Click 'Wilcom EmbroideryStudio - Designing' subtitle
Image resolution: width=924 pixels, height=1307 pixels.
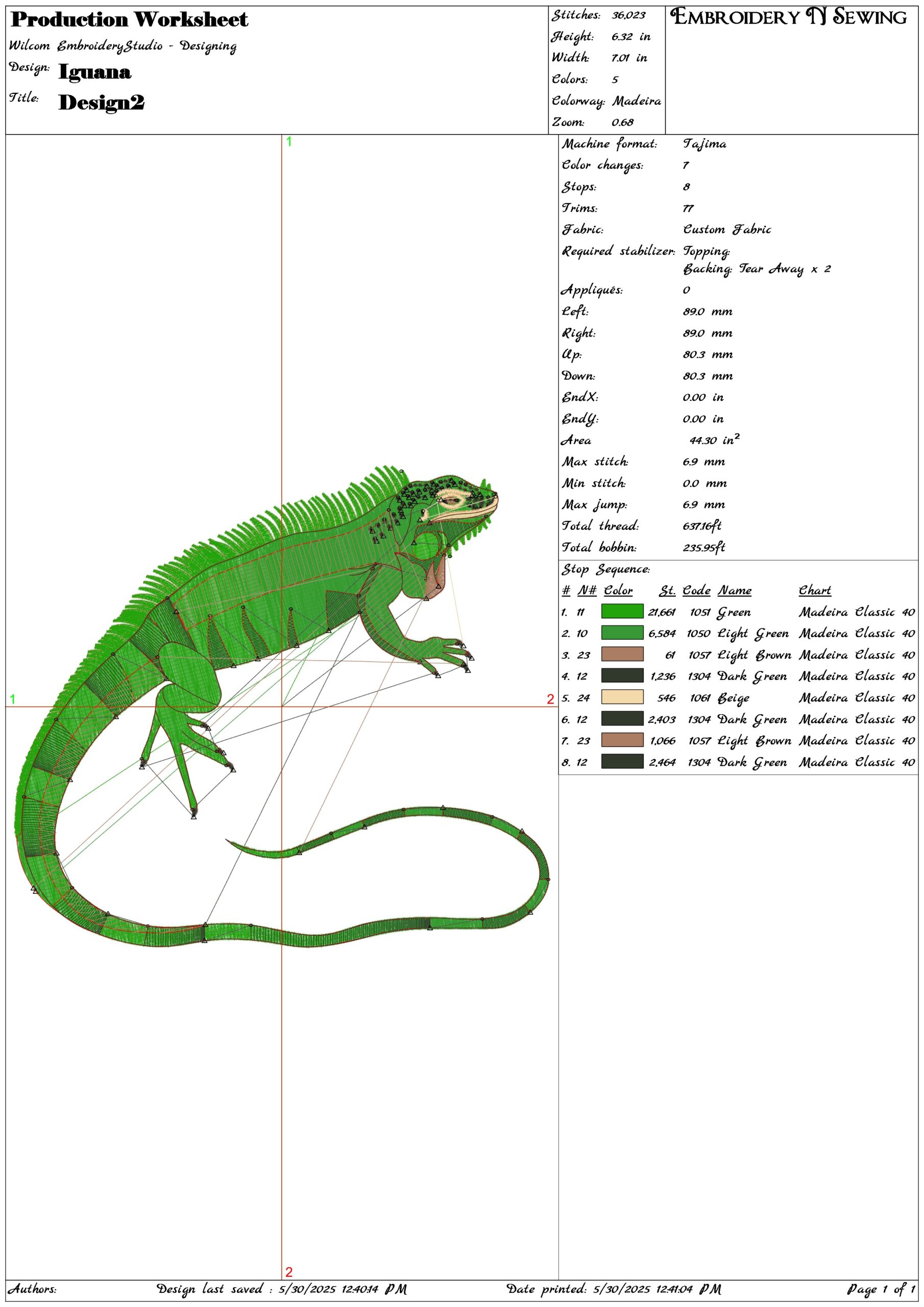click(123, 46)
